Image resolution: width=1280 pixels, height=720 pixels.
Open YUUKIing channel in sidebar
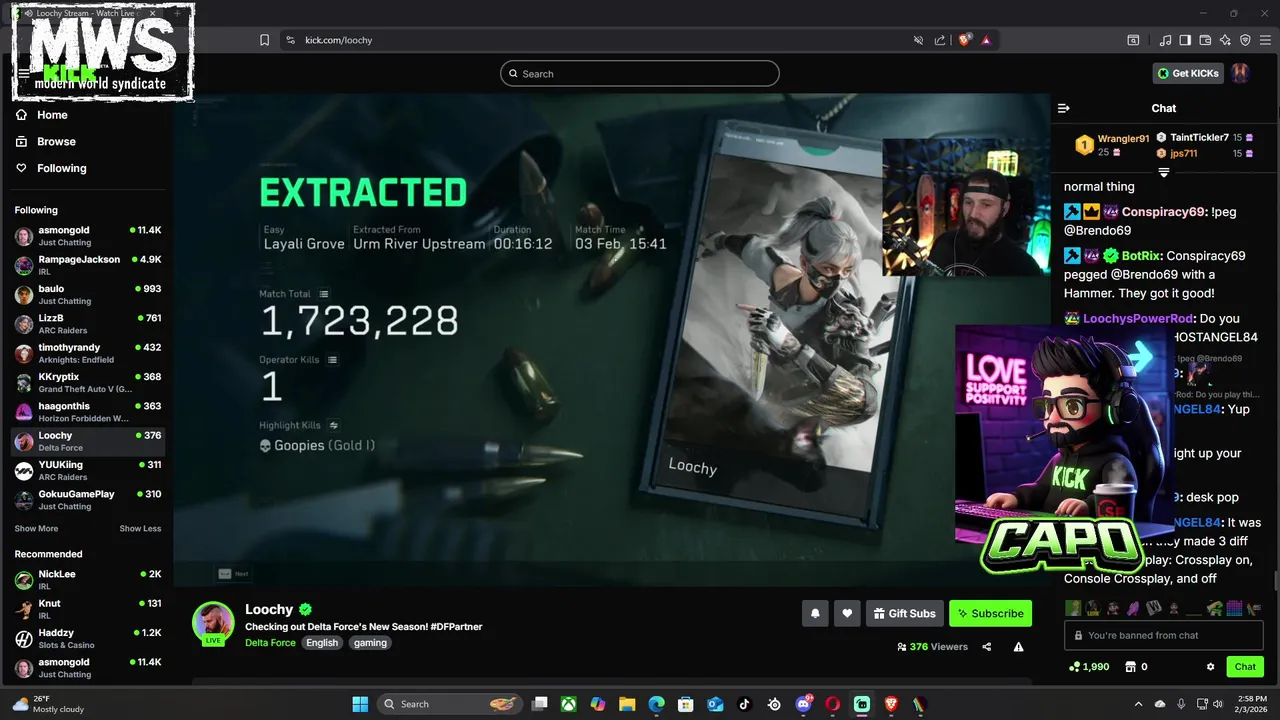tap(88, 470)
